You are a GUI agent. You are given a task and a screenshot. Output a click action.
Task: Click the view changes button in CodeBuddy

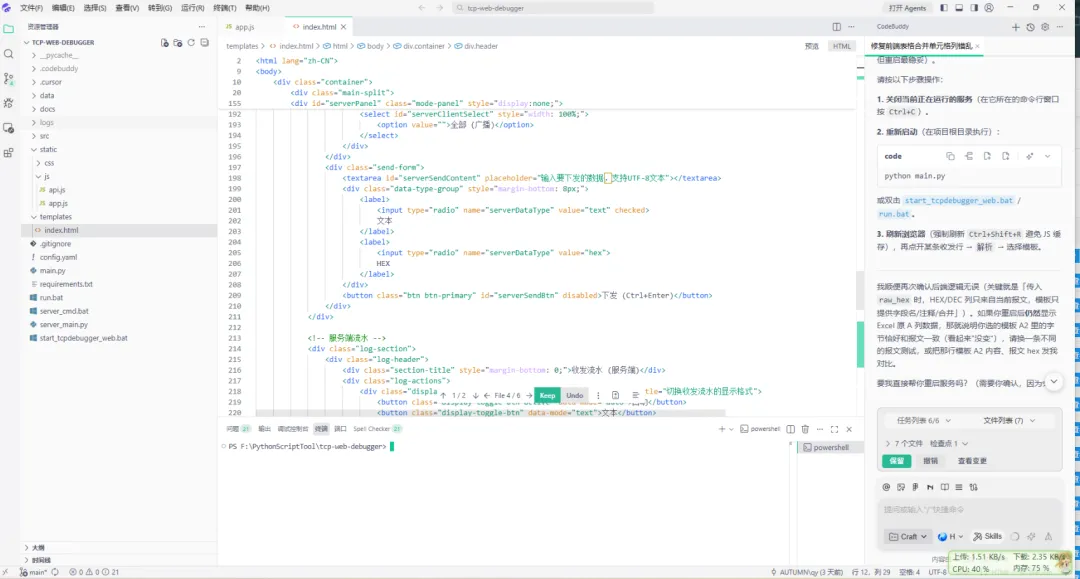pyautogui.click(x=972, y=461)
